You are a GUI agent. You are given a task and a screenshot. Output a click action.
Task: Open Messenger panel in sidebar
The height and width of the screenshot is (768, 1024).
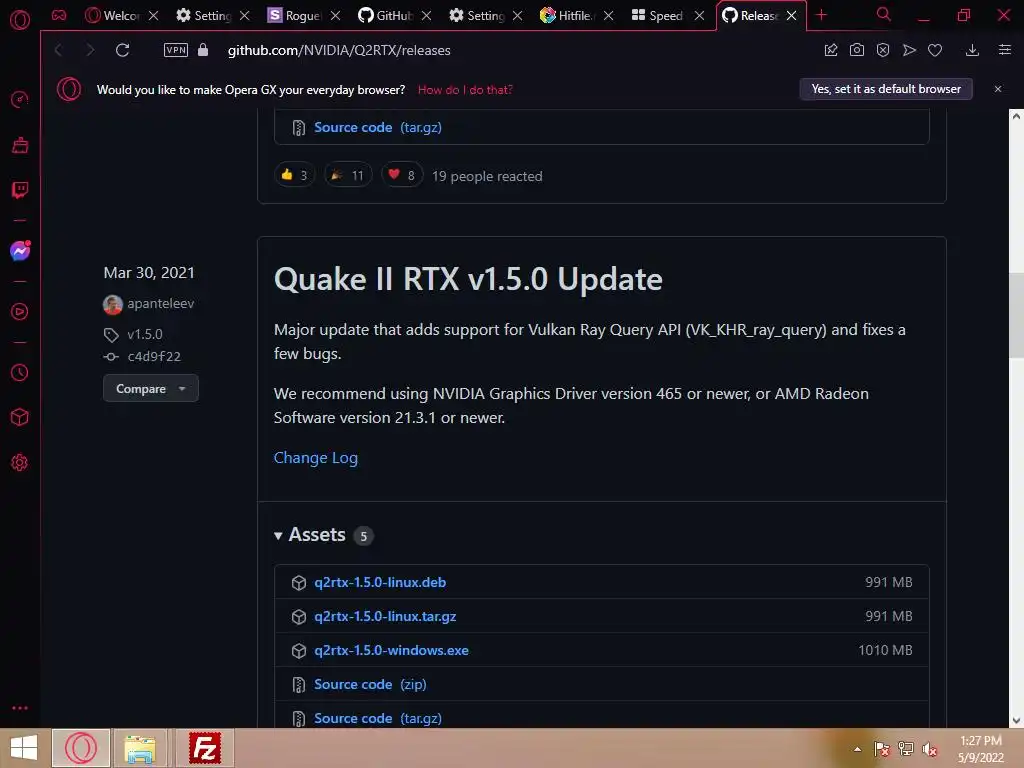20,251
